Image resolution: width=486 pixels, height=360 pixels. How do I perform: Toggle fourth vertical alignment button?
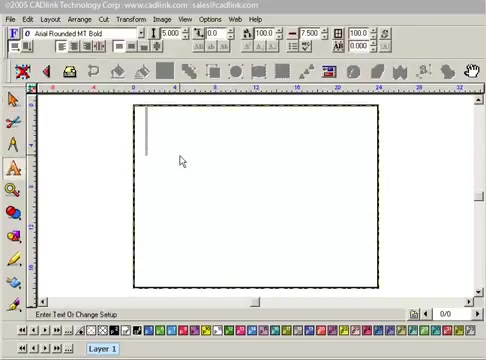(157, 46)
